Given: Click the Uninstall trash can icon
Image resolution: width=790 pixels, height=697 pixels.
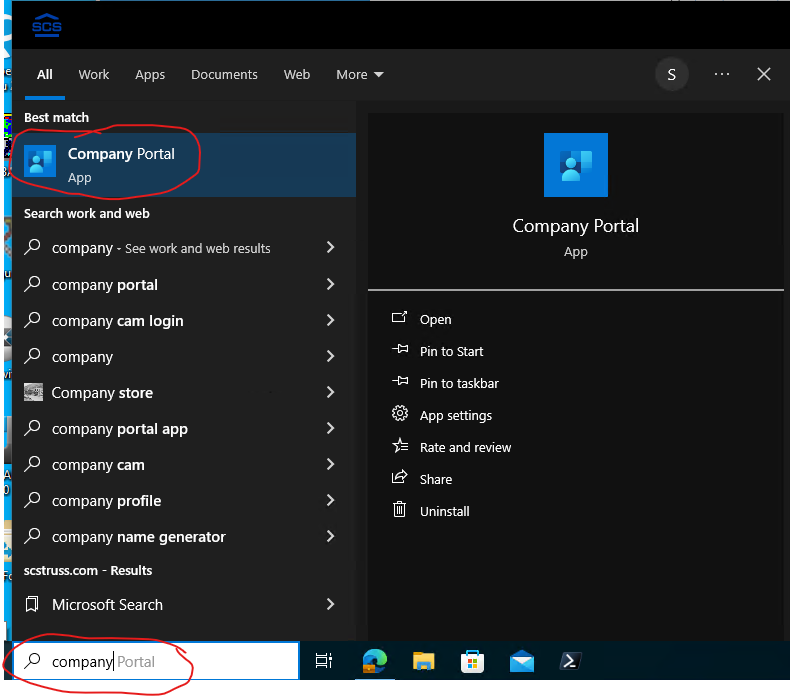Looking at the screenshot, I should (x=399, y=509).
